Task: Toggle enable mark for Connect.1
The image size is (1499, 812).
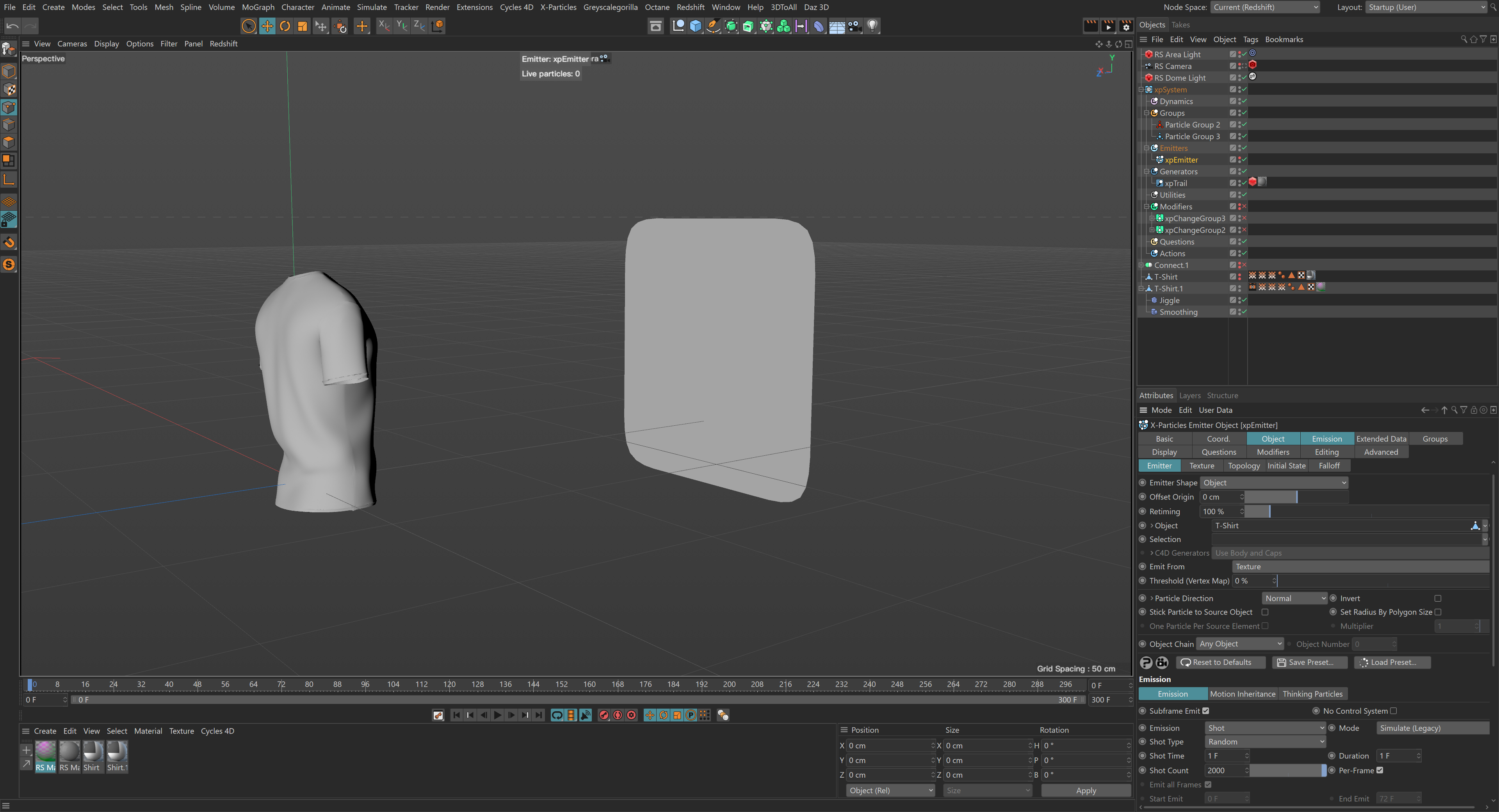Action: (1244, 265)
